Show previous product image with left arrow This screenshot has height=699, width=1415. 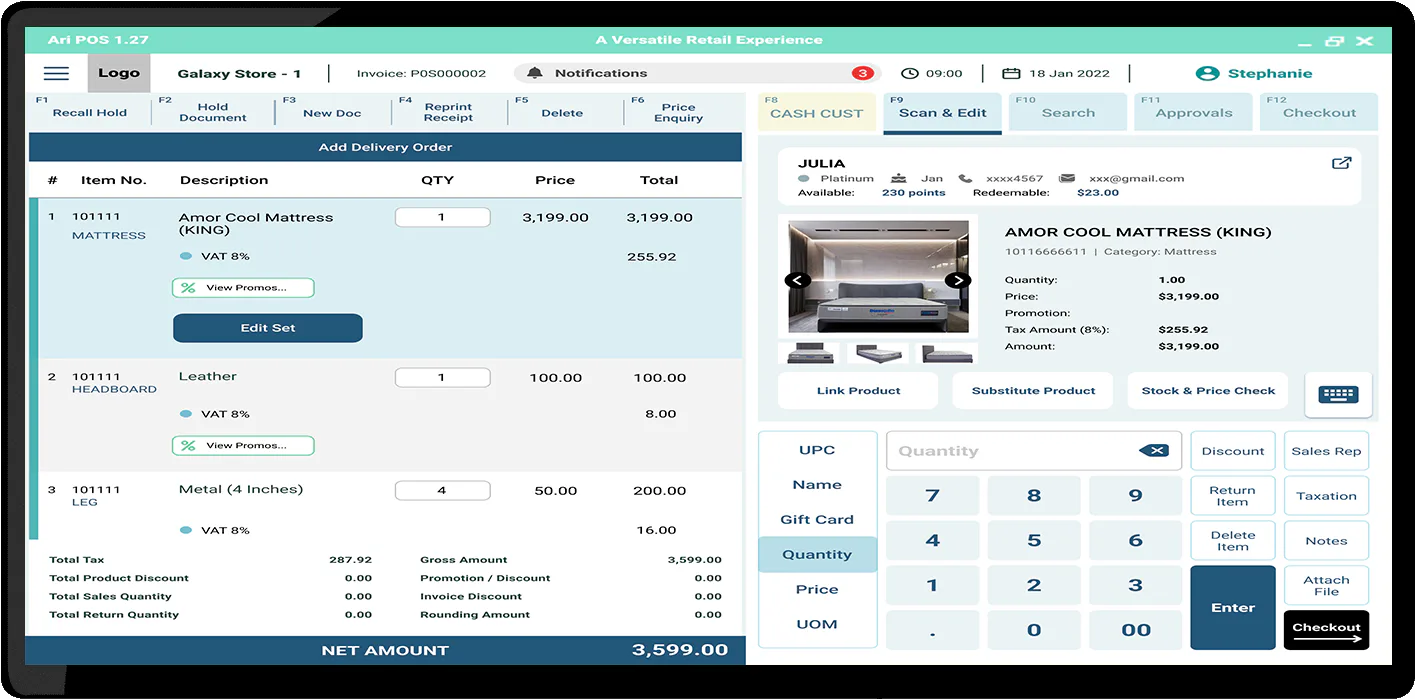[797, 280]
